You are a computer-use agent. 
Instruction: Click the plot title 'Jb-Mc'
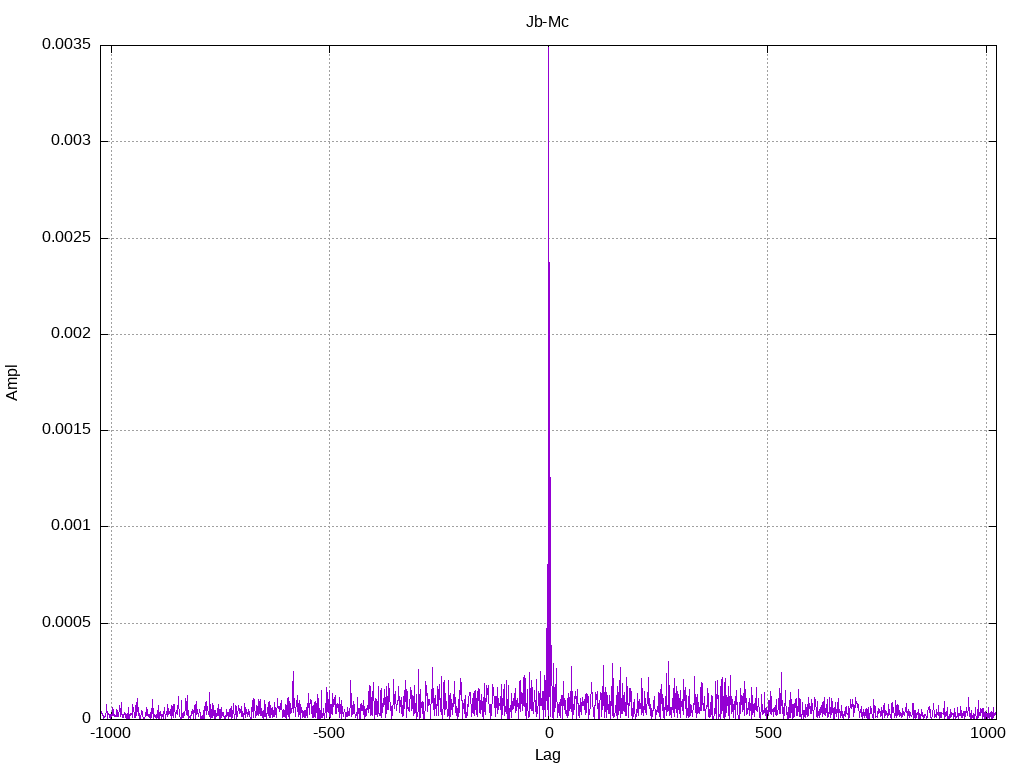547,22
